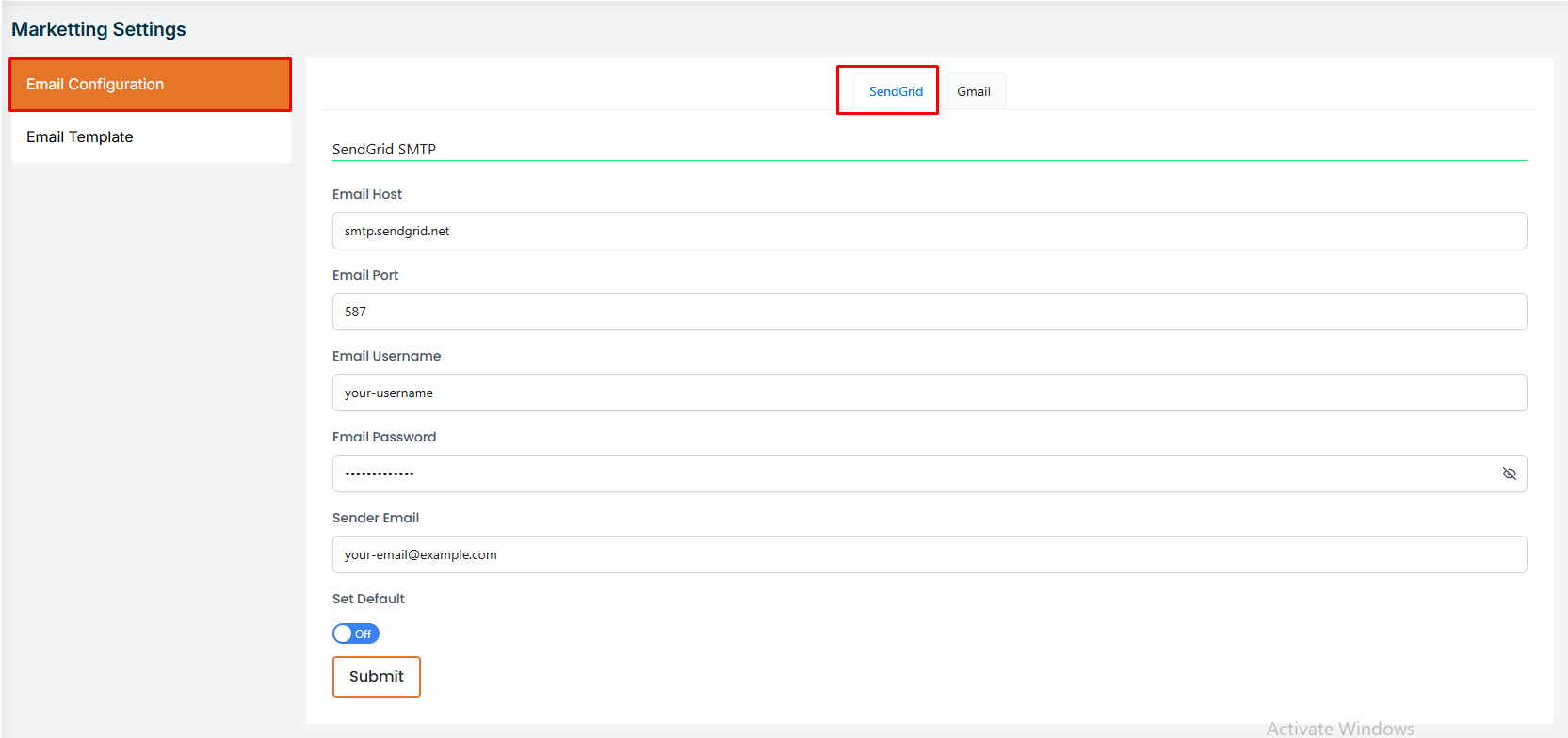Open the Gmail tab
This screenshot has height=738, width=1568.
coord(973,91)
